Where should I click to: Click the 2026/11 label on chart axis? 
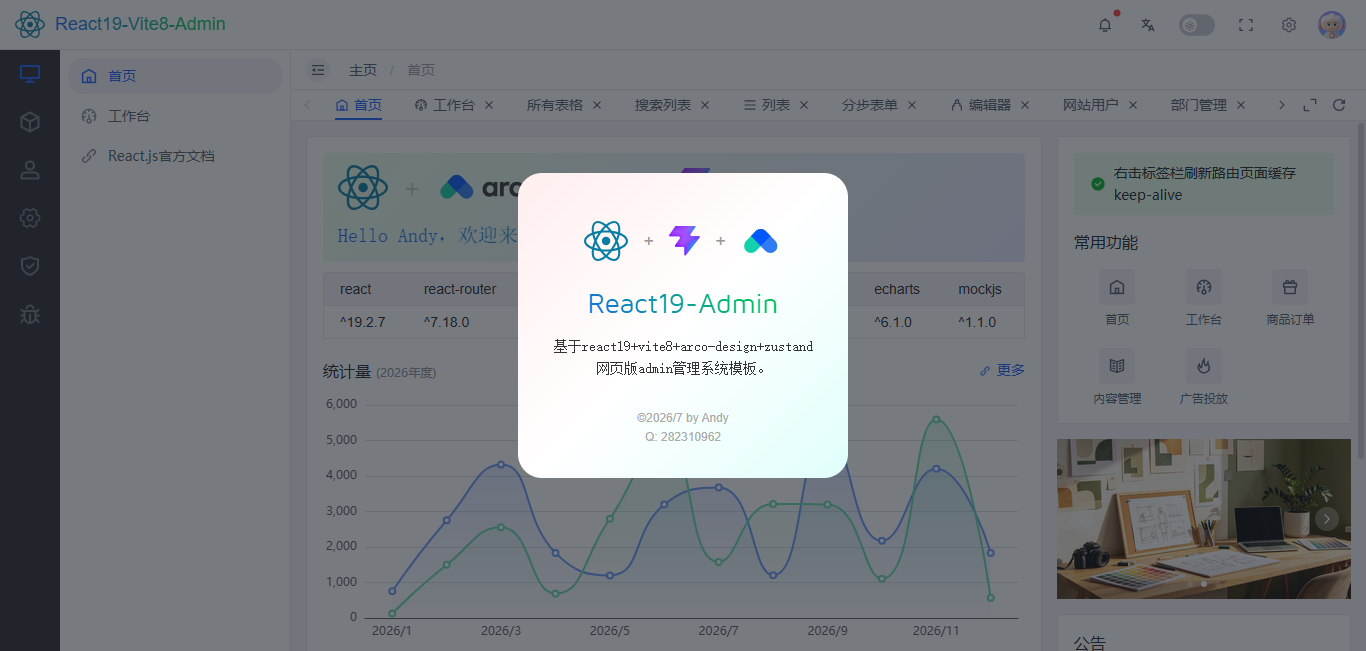tap(936, 631)
